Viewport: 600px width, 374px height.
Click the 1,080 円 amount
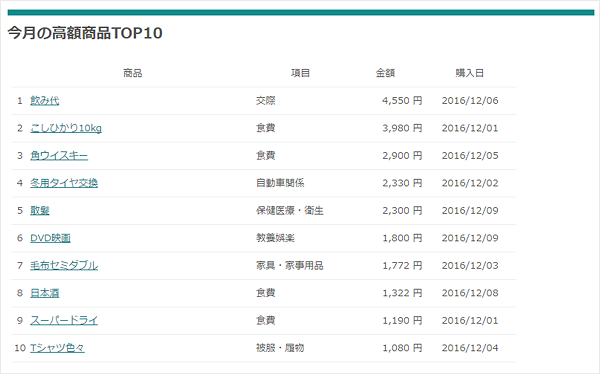(402, 348)
